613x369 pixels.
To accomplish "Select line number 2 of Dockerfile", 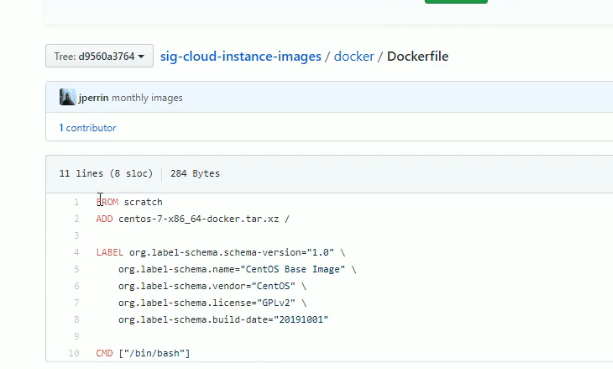I will pyautogui.click(x=76, y=219).
